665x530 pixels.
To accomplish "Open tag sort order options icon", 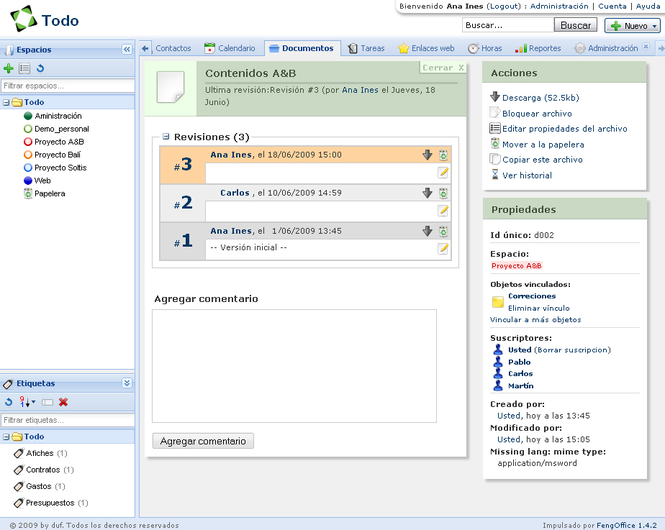I will (27, 402).
